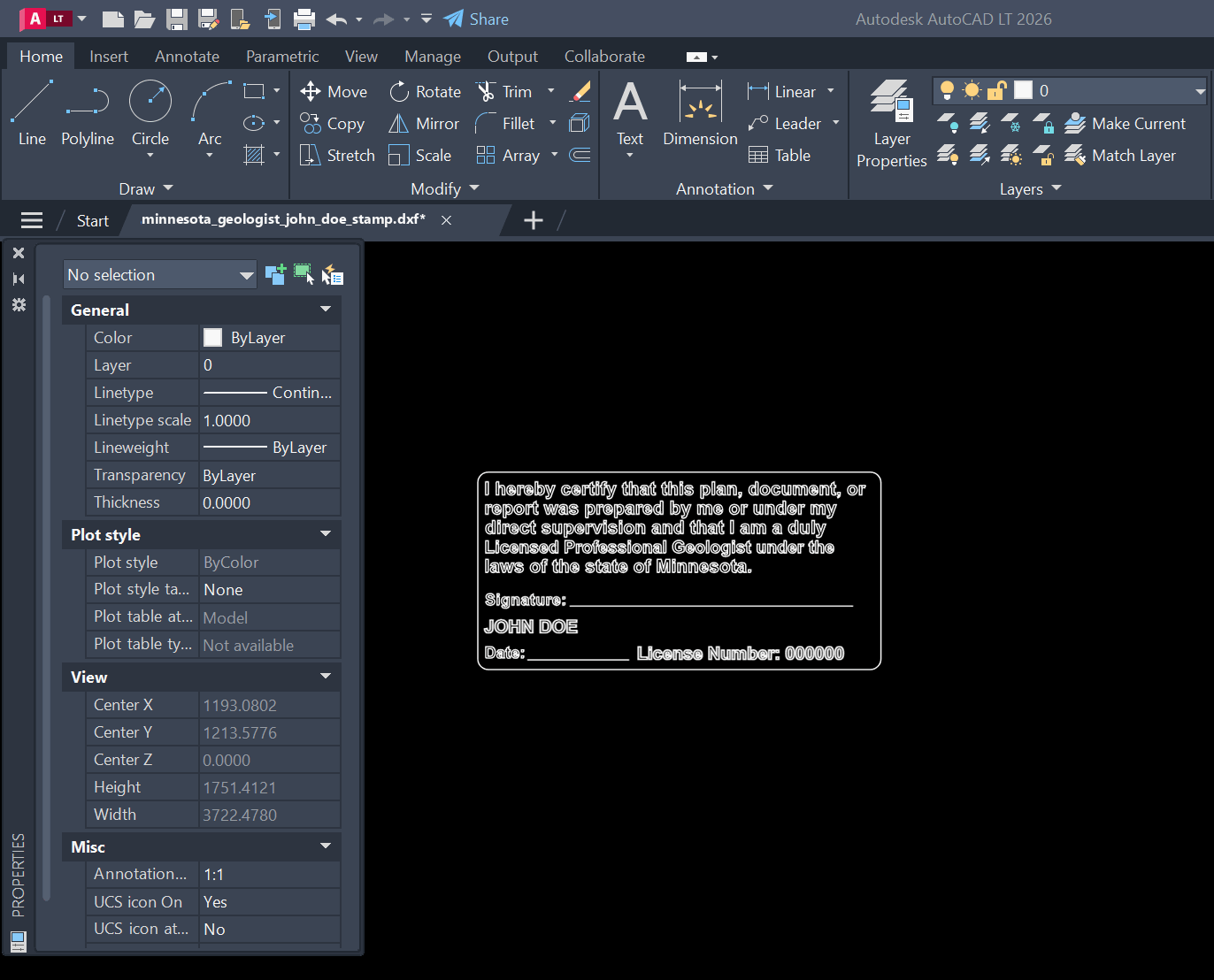Collapse the View properties section
1214x980 pixels.
pyautogui.click(x=326, y=677)
